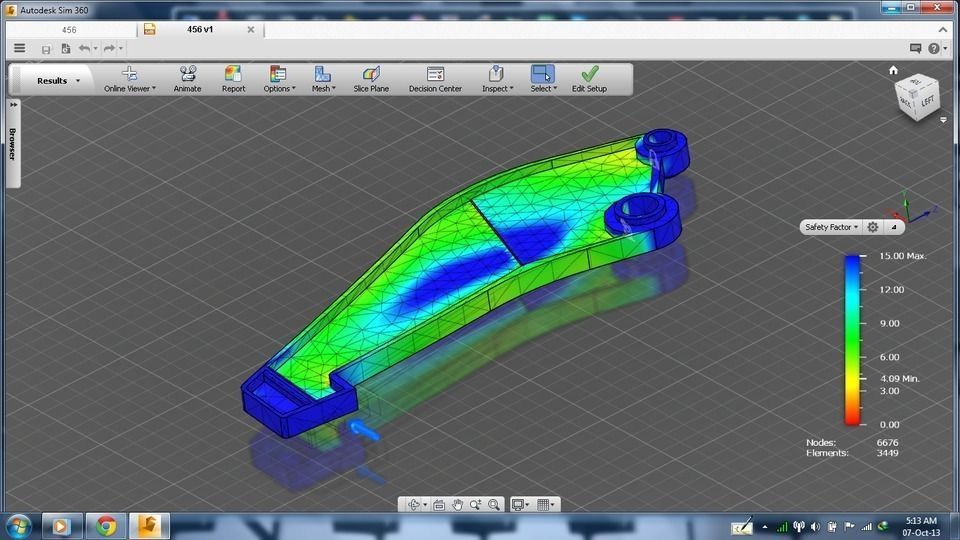Open the hamburger application menu
This screenshot has width=960, height=540.
pyautogui.click(x=20, y=48)
